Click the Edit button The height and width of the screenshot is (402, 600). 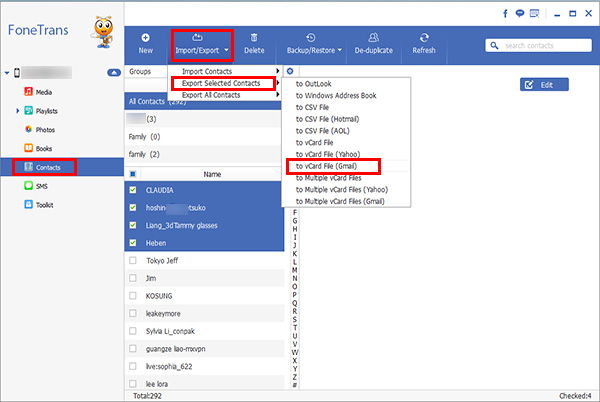coord(544,85)
